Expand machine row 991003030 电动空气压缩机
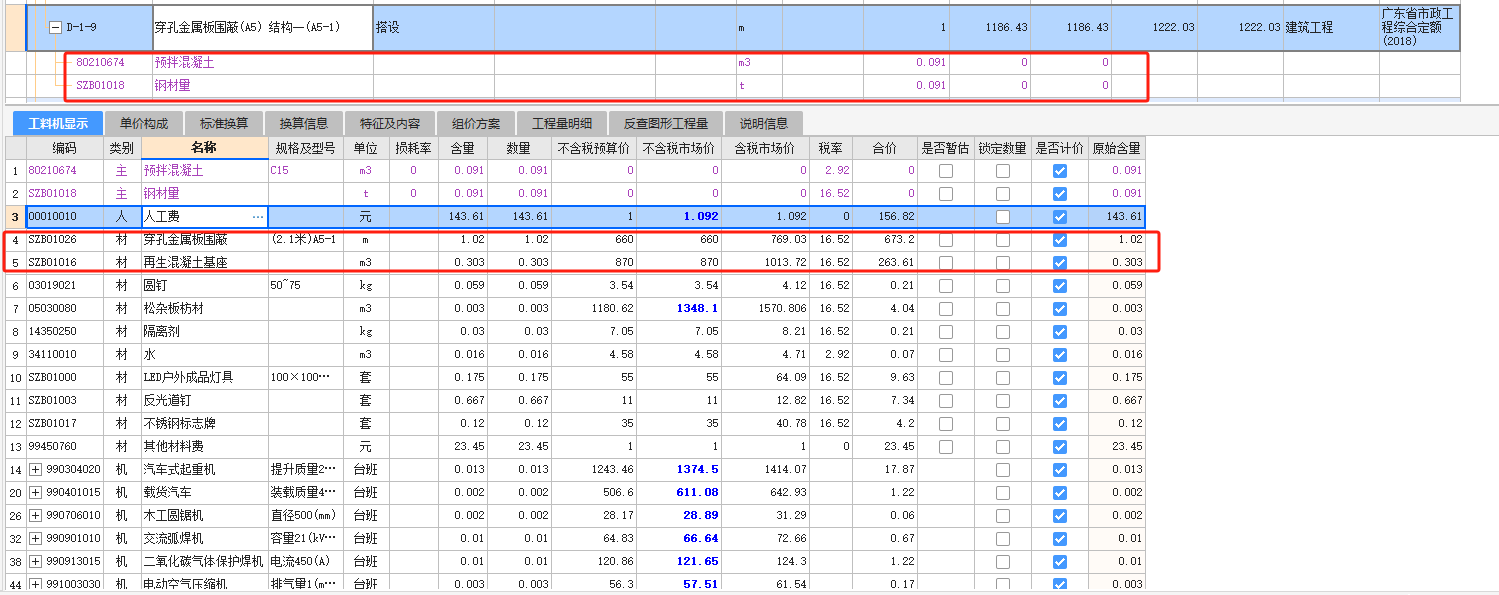Screen dimensions: 1499x595 [36, 584]
